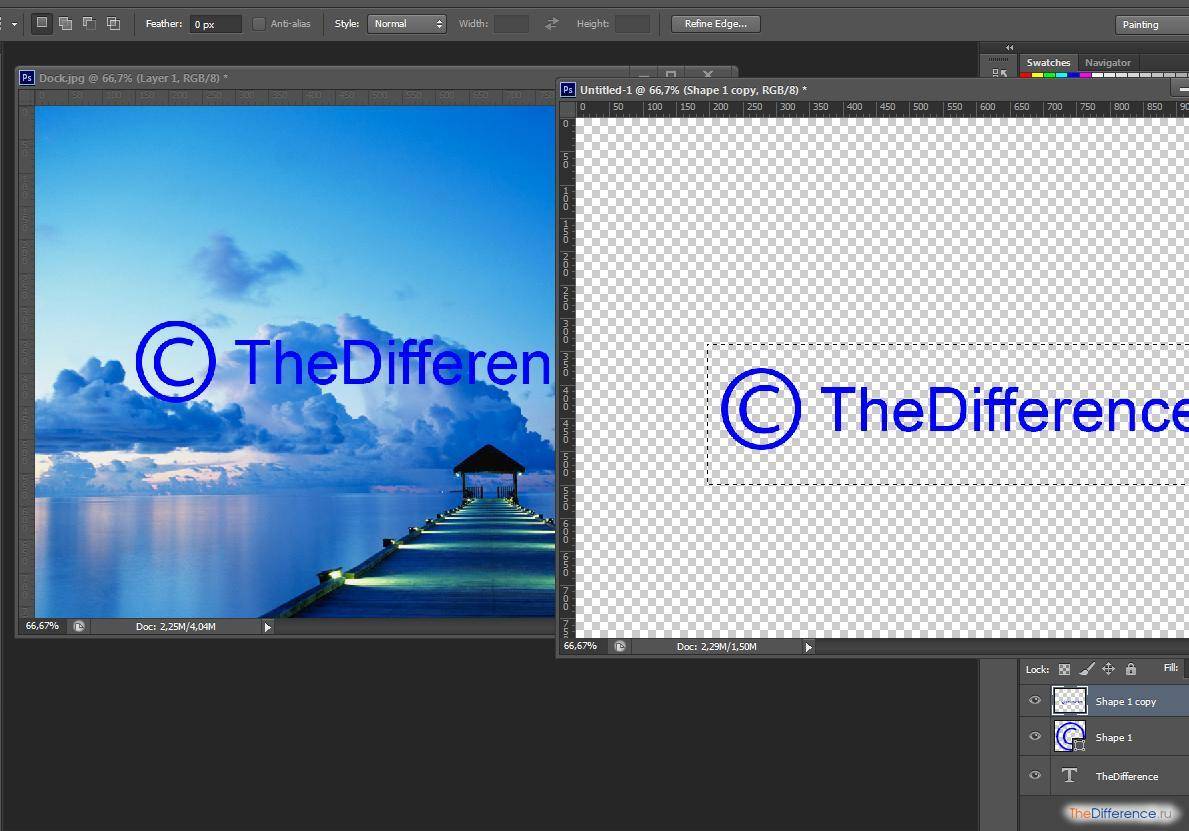Click zoom percentage field in Untitled-1 window

pos(580,647)
